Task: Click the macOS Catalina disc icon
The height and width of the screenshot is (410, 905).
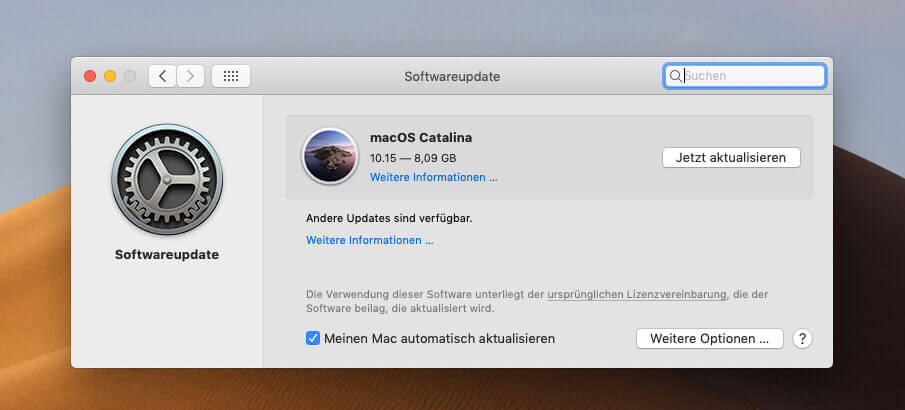Action: tap(329, 157)
